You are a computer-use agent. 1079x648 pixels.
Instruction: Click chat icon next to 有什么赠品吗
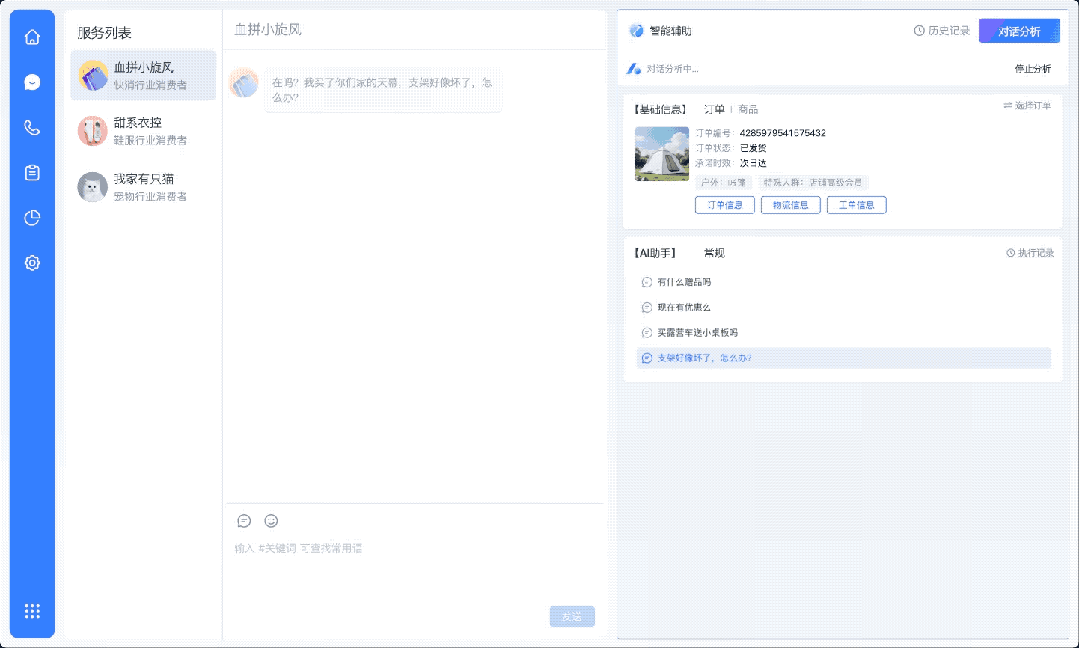coord(647,282)
